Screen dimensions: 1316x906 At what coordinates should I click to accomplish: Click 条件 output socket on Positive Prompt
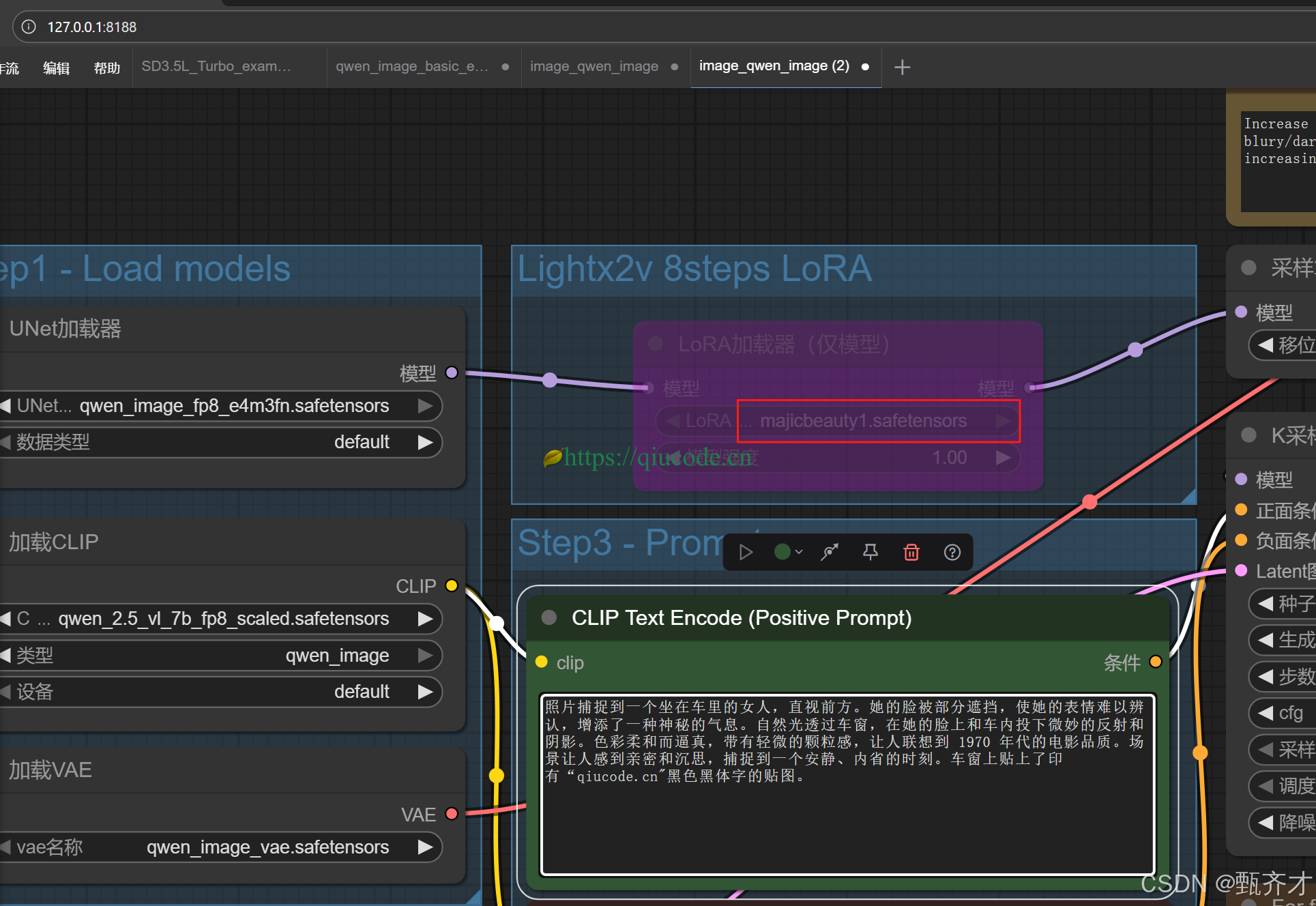point(1156,661)
